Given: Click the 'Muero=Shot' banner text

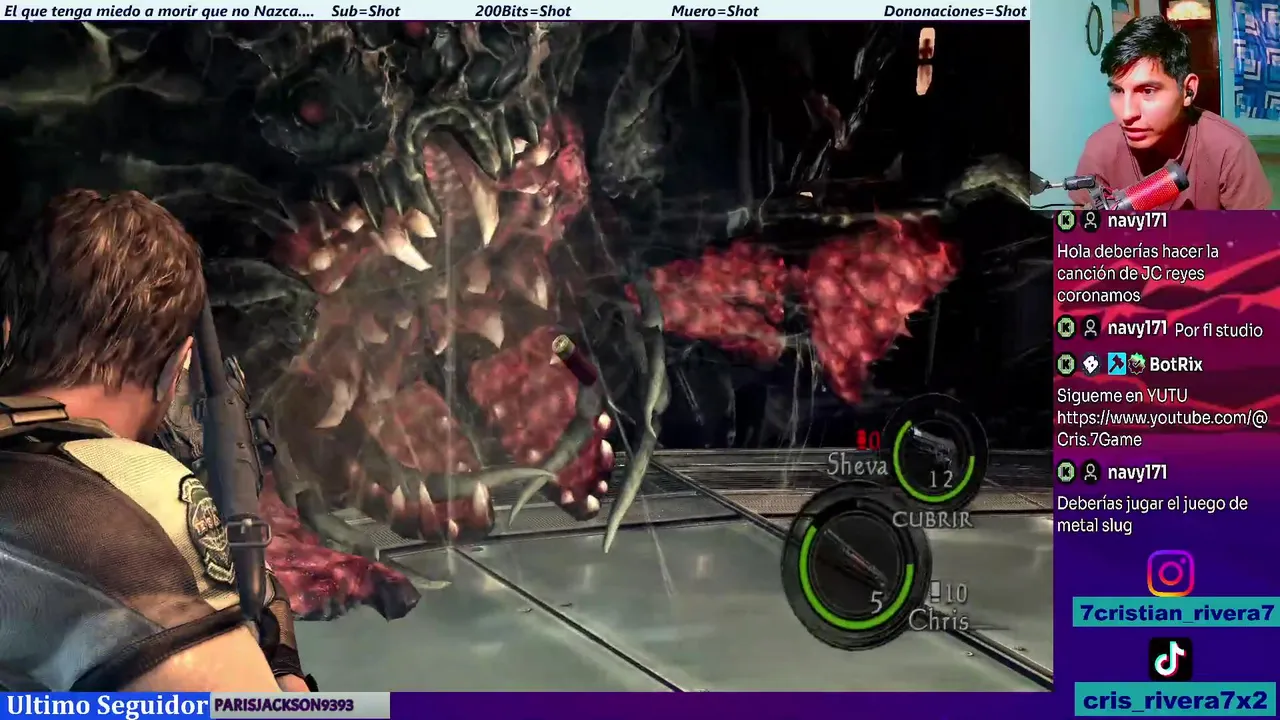Looking at the screenshot, I should point(714,11).
